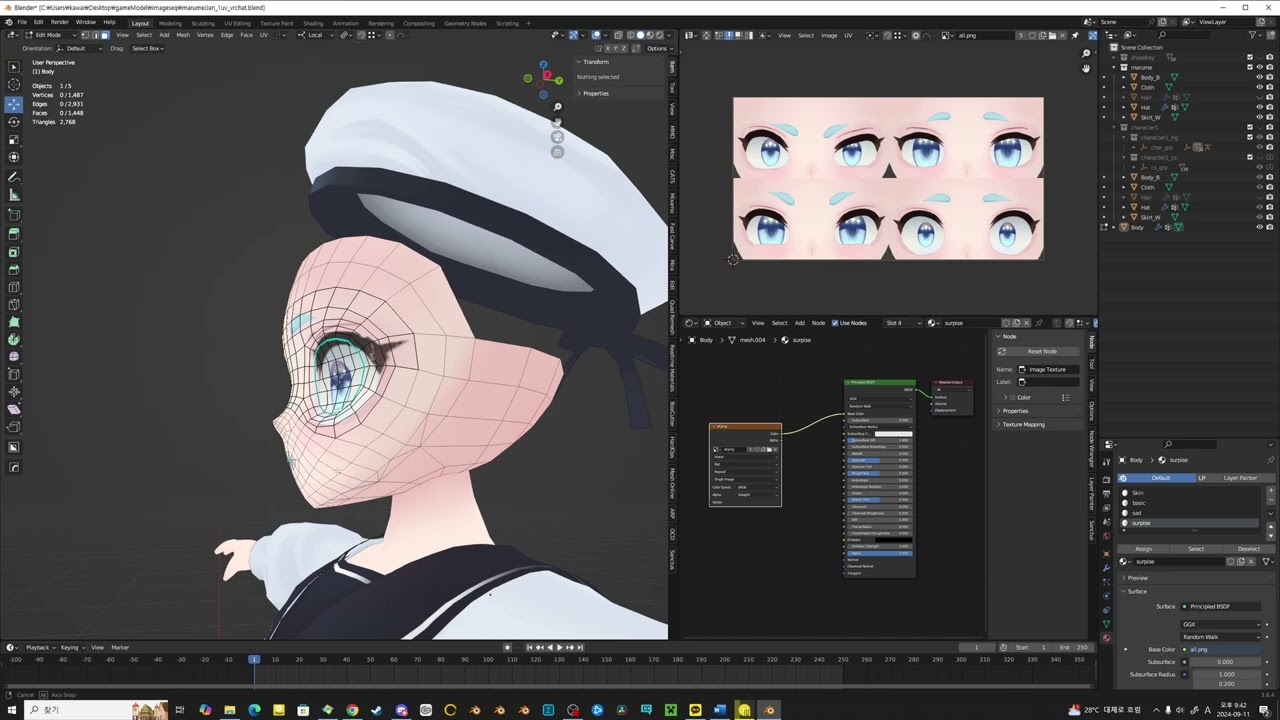Image resolution: width=1280 pixels, height=720 pixels.
Task: Expand Texture Mapping in node sidebar
Action: (x=1023, y=424)
